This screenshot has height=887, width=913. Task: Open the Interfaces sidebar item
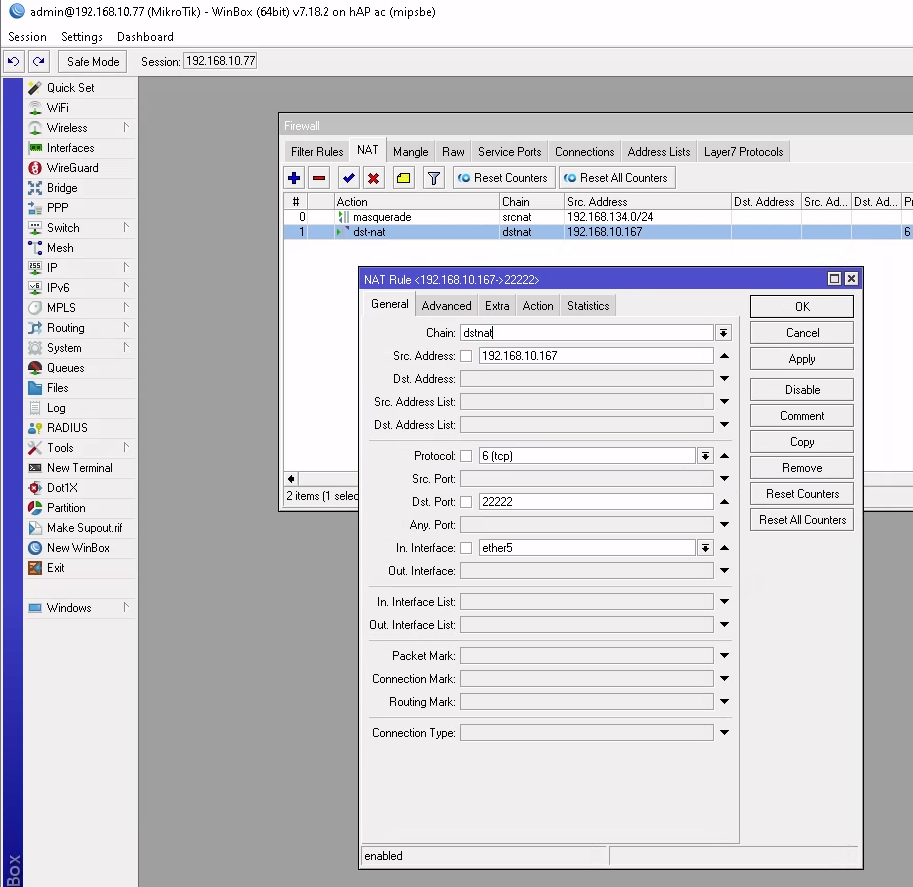(70, 148)
